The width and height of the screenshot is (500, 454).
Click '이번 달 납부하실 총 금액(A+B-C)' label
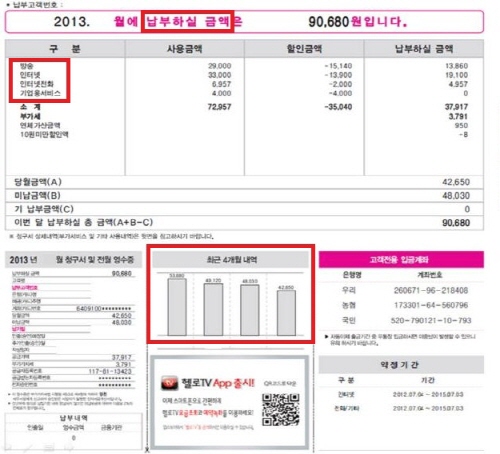pos(83,222)
